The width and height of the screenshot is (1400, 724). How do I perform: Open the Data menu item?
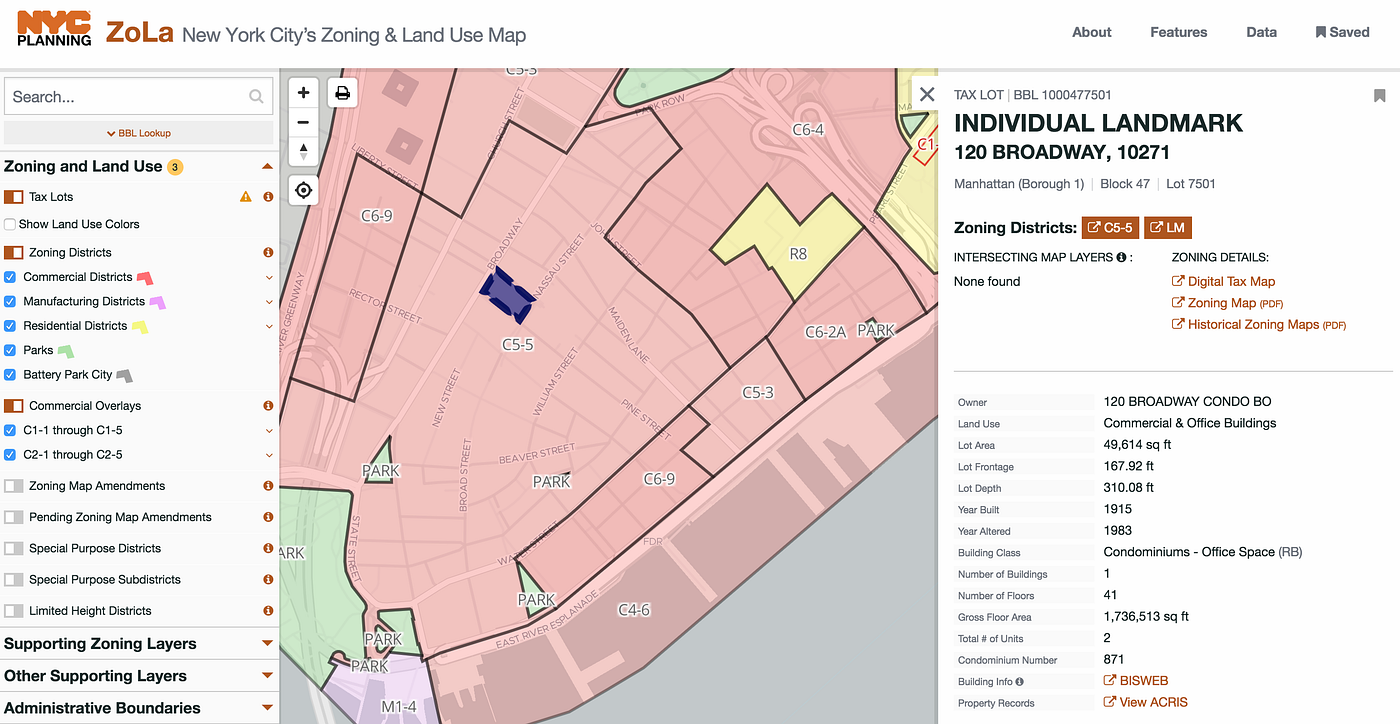[x=1261, y=32]
